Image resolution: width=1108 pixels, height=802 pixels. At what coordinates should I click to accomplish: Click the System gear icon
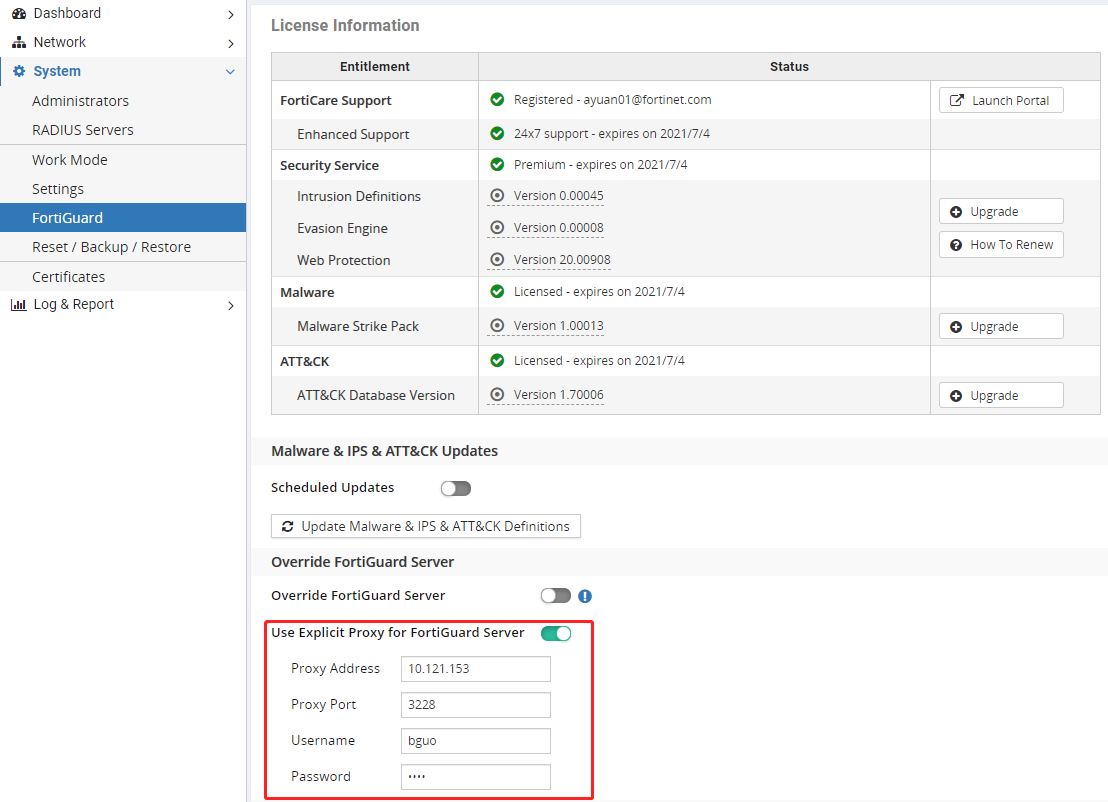click(19, 71)
